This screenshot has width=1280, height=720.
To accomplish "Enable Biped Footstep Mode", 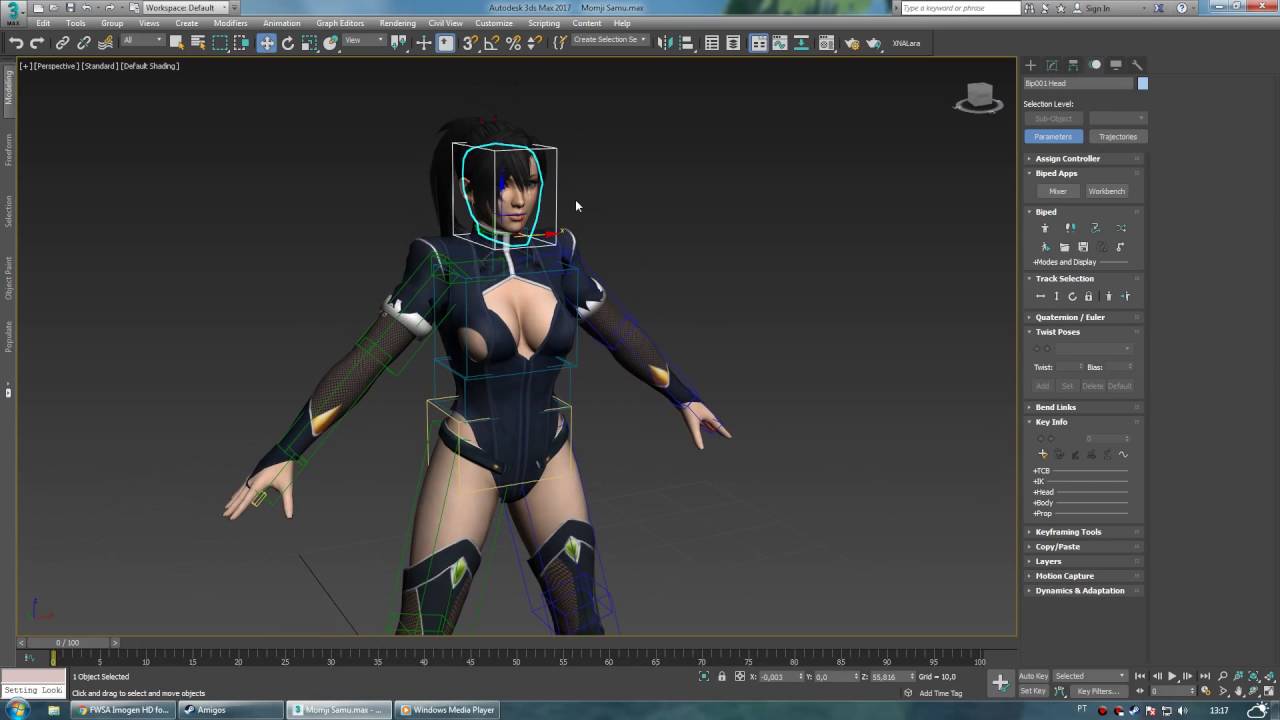I will (1070, 228).
